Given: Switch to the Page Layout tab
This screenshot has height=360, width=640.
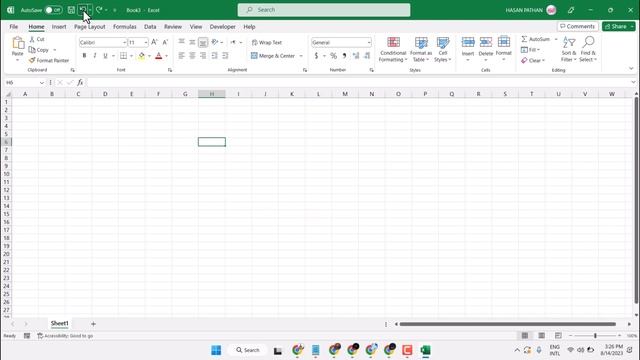Looking at the screenshot, I should (89, 27).
